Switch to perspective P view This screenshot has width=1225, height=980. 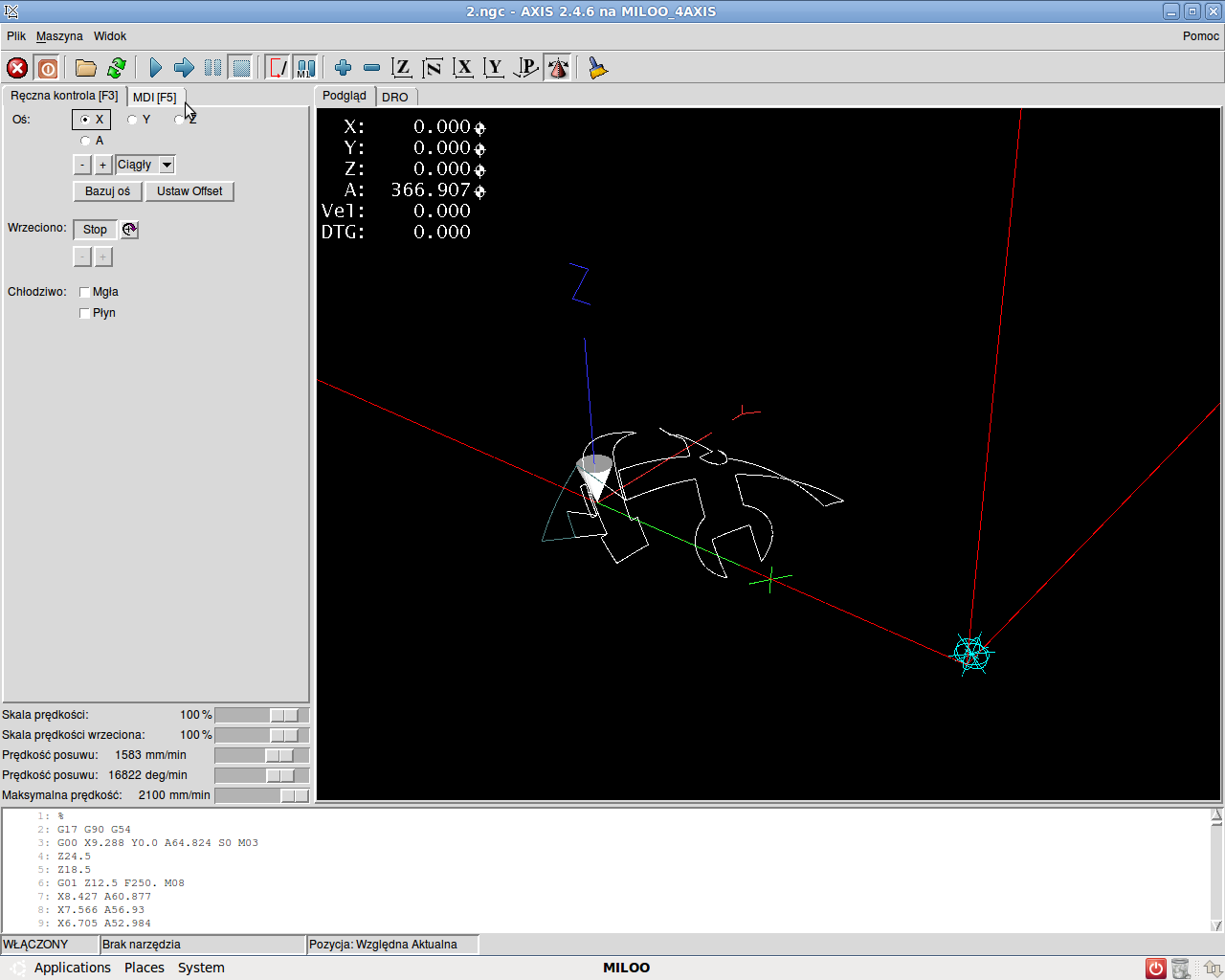point(525,68)
